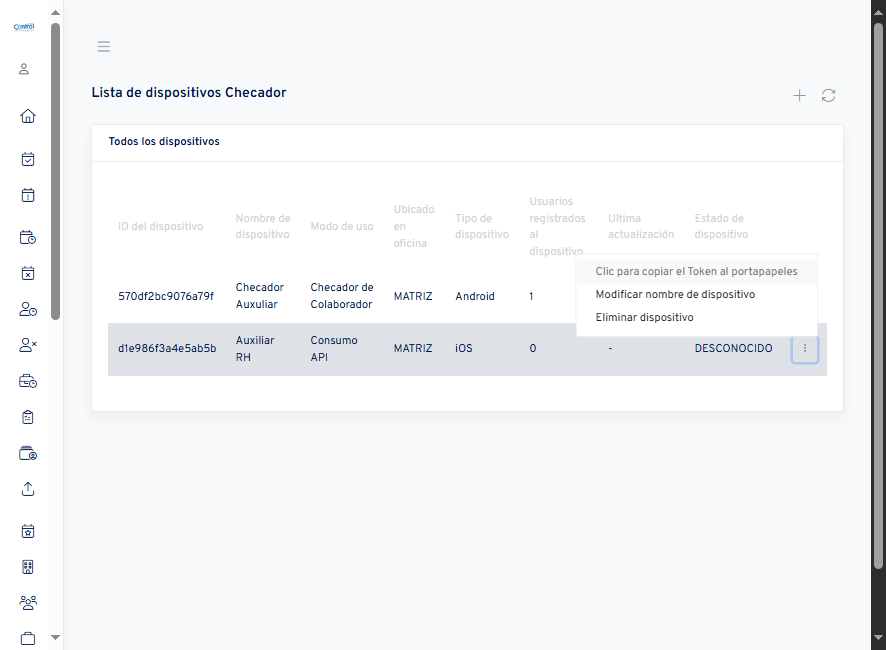Click the Todos los dispositivos heading
The width and height of the screenshot is (886, 650).
click(x=164, y=141)
